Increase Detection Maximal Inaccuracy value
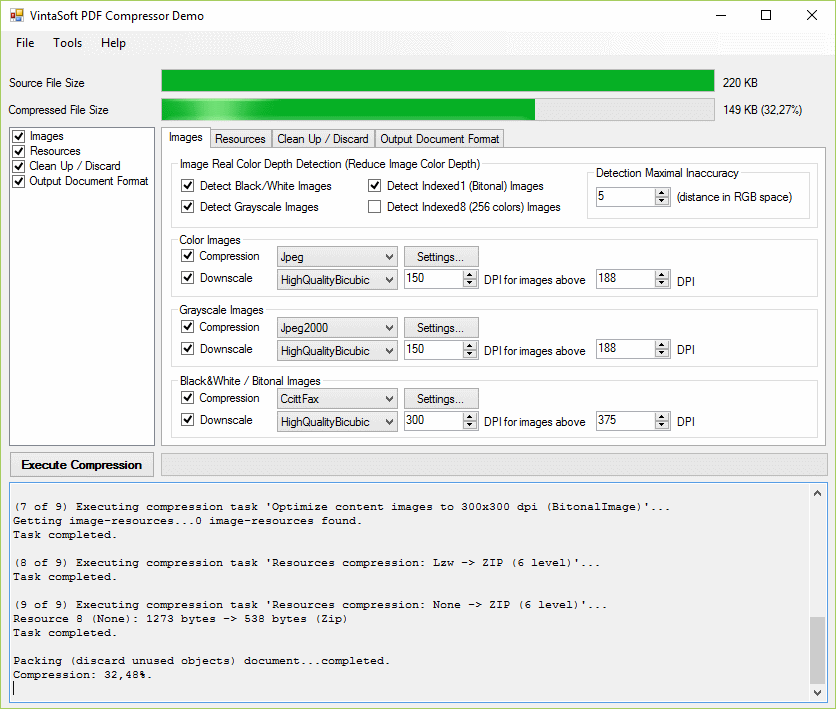The image size is (836, 709). coord(661,192)
